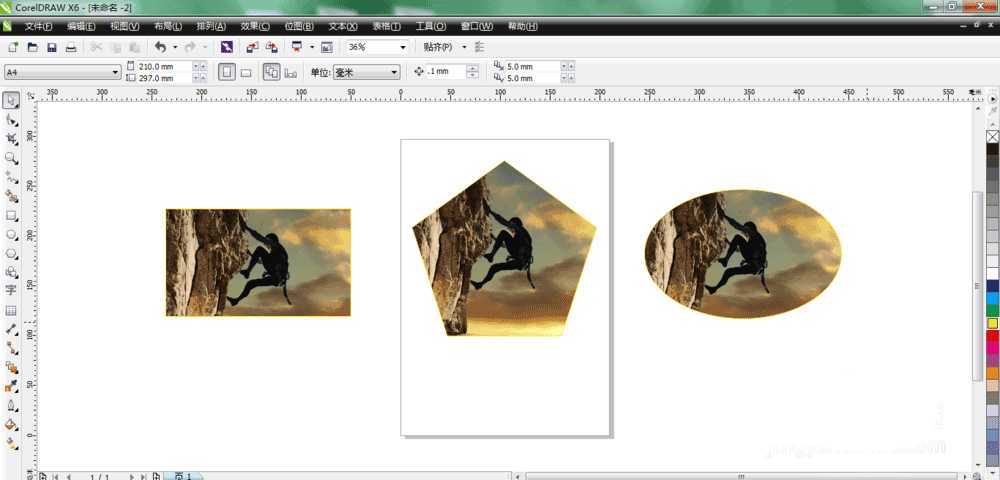Click the 贴齐(P) snap button
The image size is (1000, 480).
438,47
